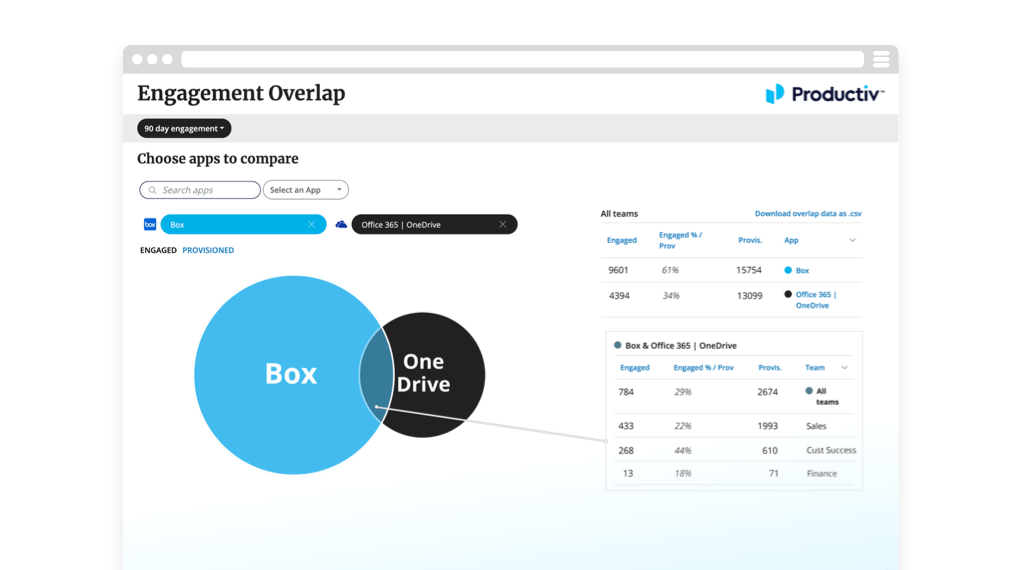Expand the Team column chevron

tap(844, 368)
